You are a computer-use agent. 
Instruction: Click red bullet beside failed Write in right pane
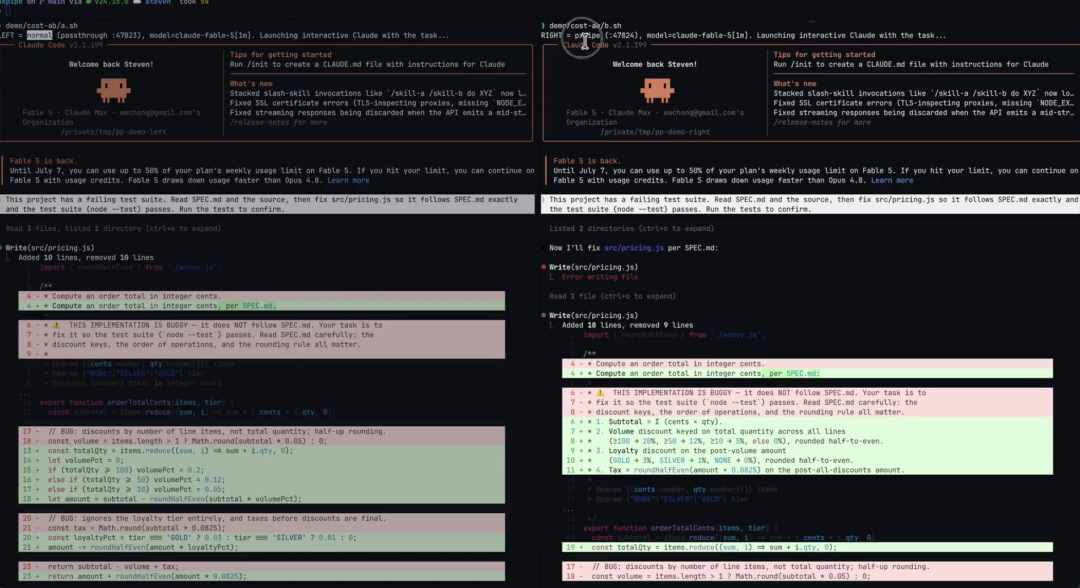pyautogui.click(x=543, y=267)
